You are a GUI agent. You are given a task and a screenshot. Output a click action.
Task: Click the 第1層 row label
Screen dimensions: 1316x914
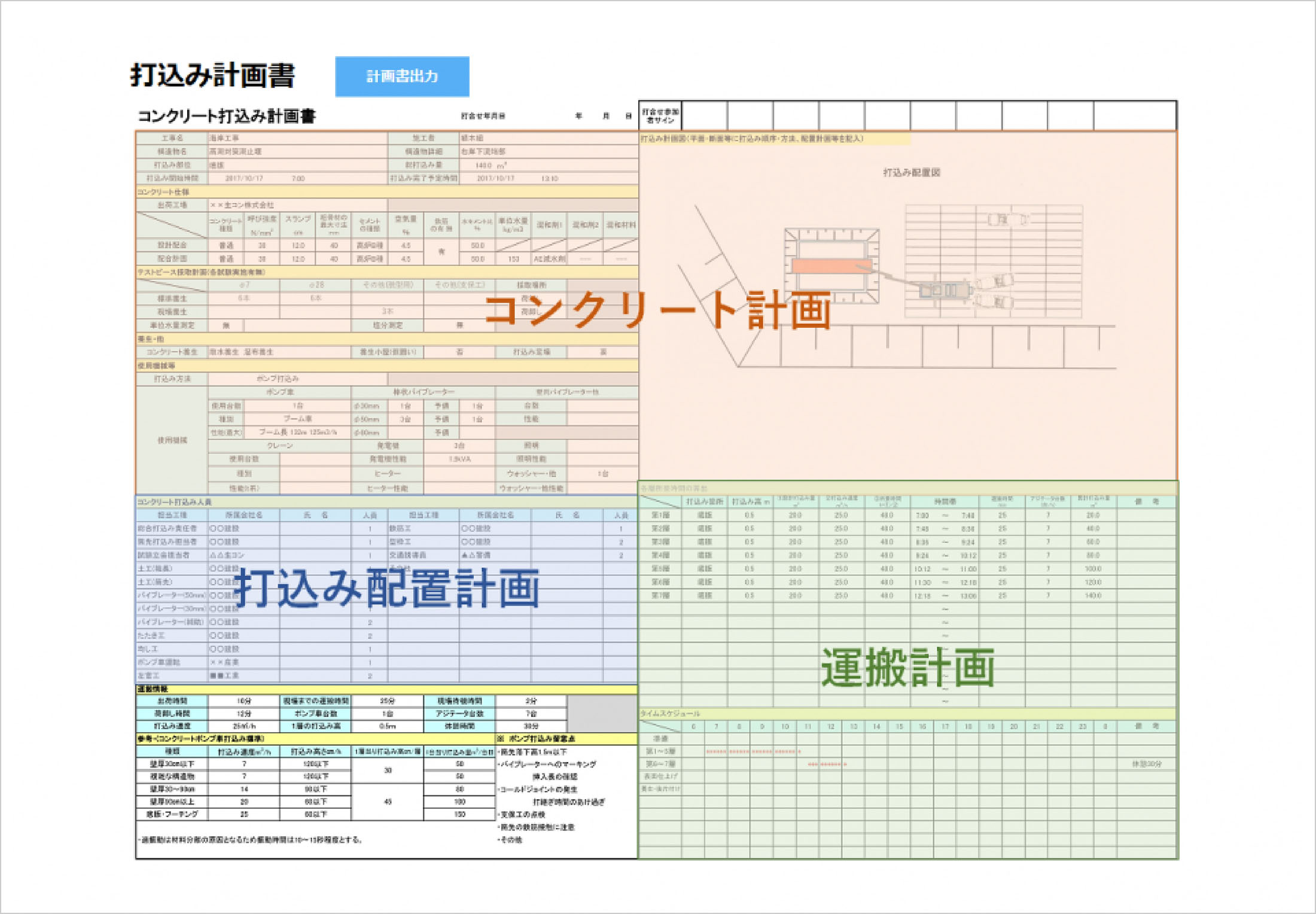tap(660, 515)
